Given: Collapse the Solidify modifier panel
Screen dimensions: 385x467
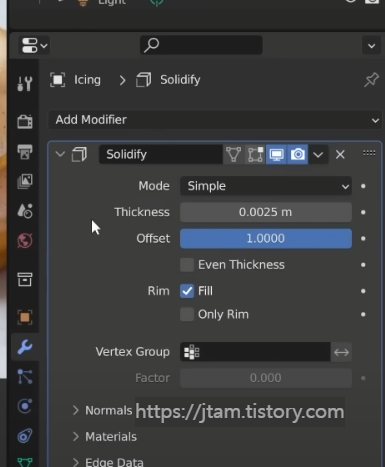Looking at the screenshot, I should click(x=60, y=154).
